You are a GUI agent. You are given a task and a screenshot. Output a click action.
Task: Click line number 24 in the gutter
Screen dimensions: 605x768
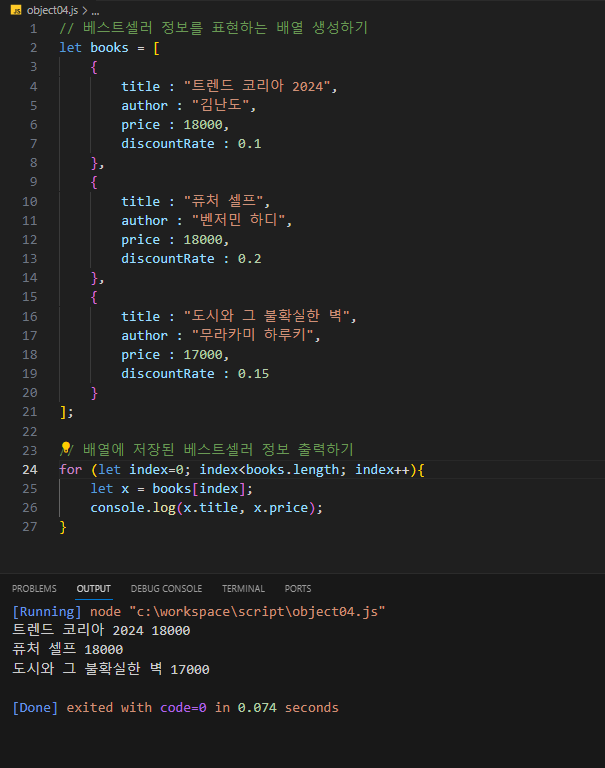(x=30, y=470)
